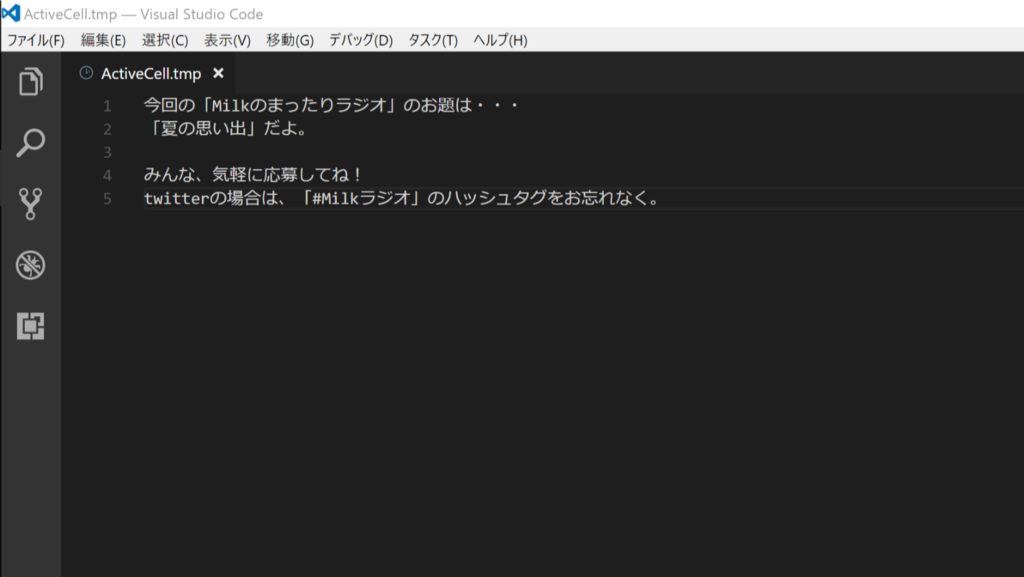Open the Explorer view in activity bar

[31, 82]
